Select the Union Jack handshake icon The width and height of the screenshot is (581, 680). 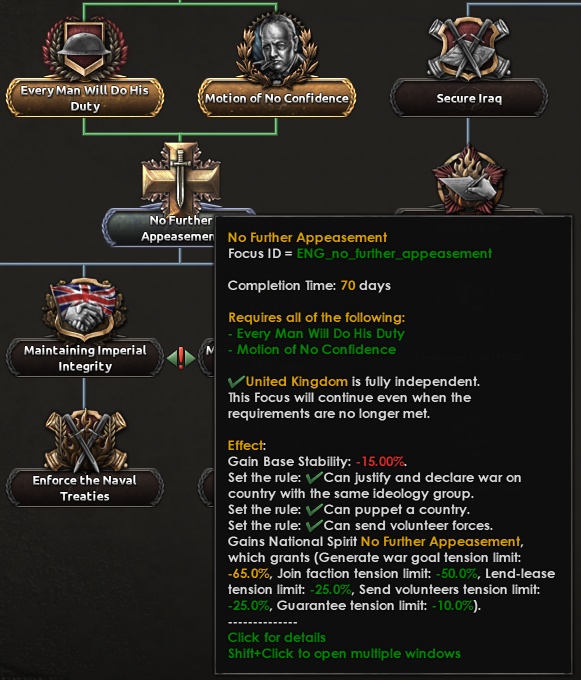(85, 309)
